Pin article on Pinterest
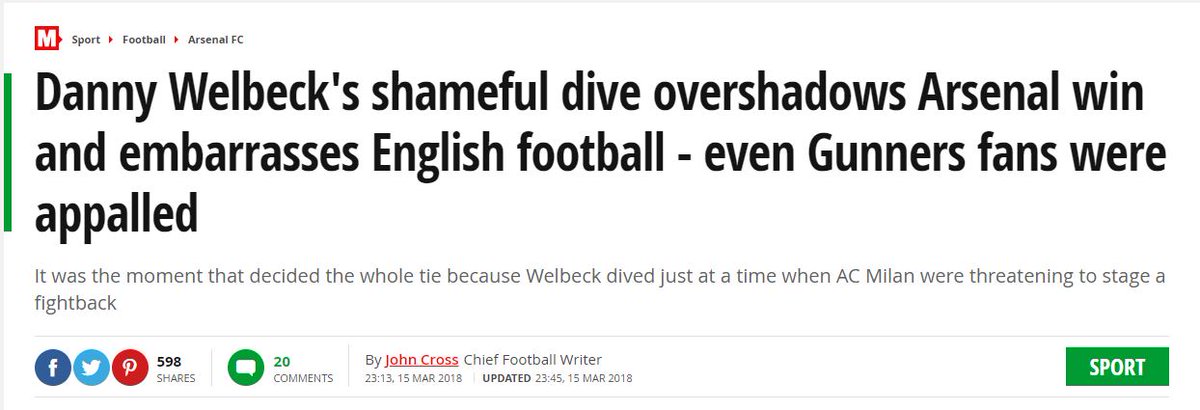The height and width of the screenshot is (410, 1200). (129, 368)
